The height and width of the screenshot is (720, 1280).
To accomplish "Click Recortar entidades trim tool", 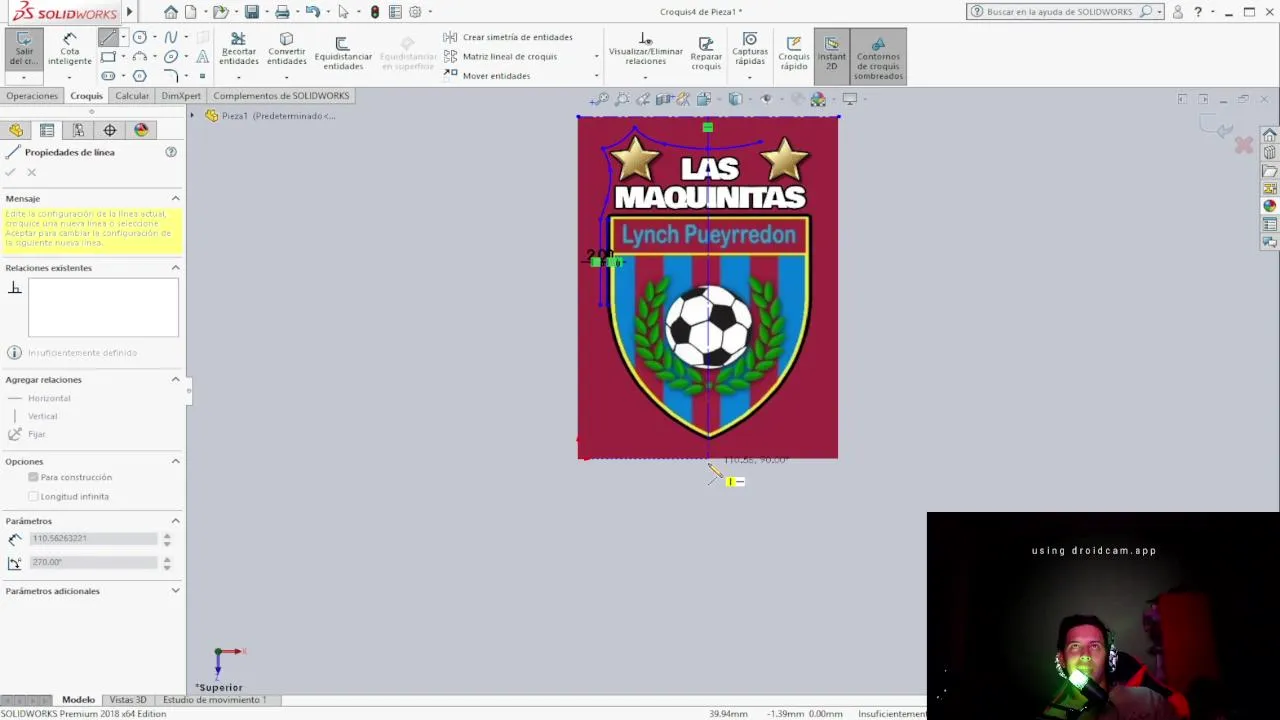I will (238, 49).
